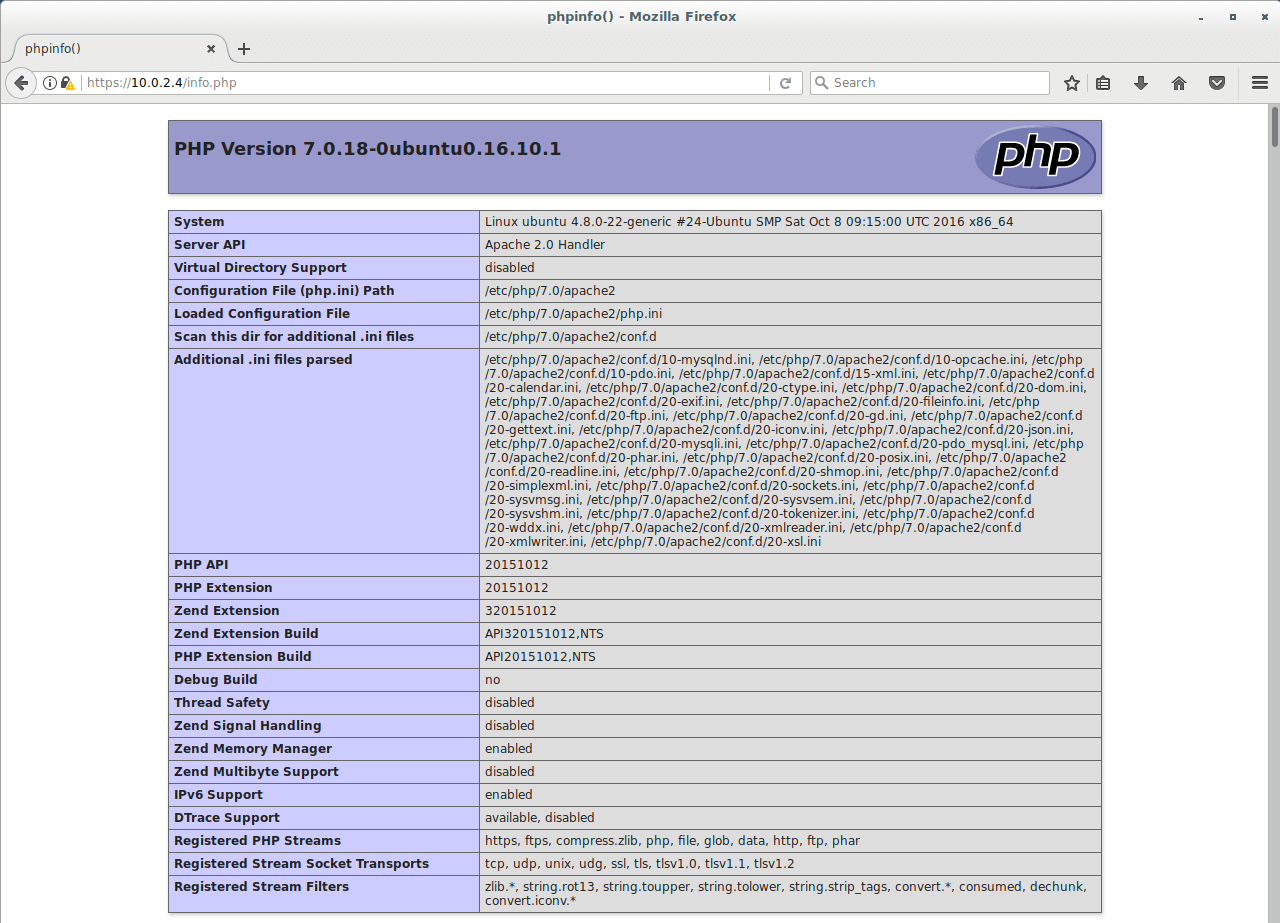This screenshot has width=1280, height=923.
Task: Save the page to Pocket
Action: [x=1217, y=83]
